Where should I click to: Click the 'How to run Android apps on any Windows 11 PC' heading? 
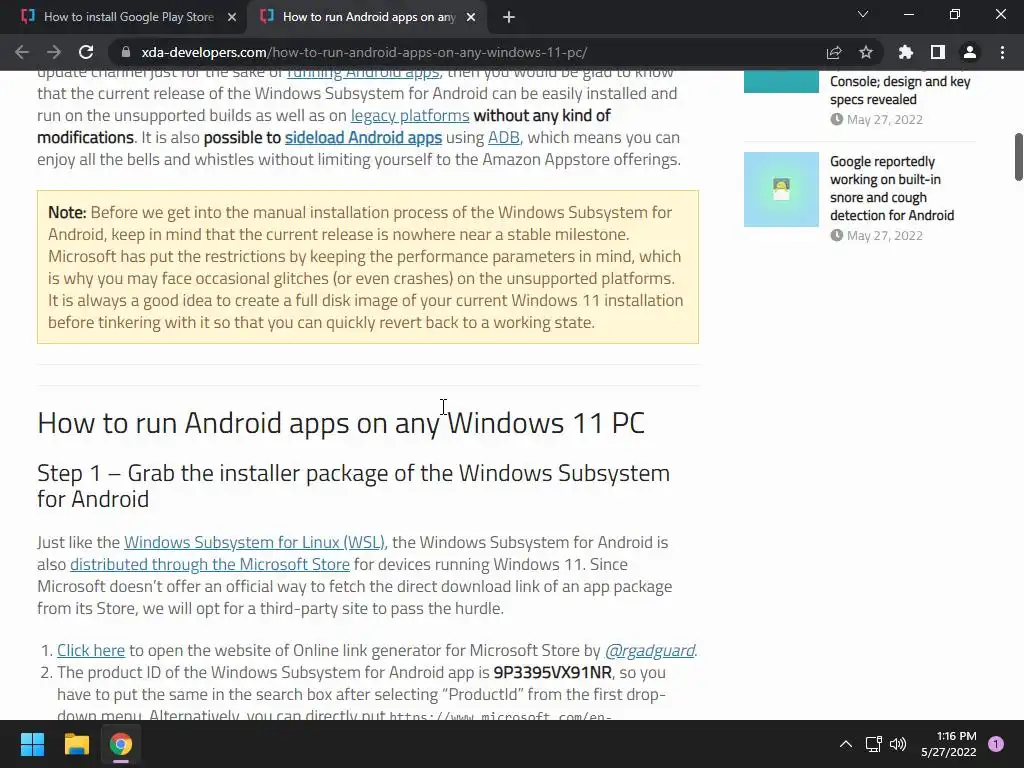341,423
